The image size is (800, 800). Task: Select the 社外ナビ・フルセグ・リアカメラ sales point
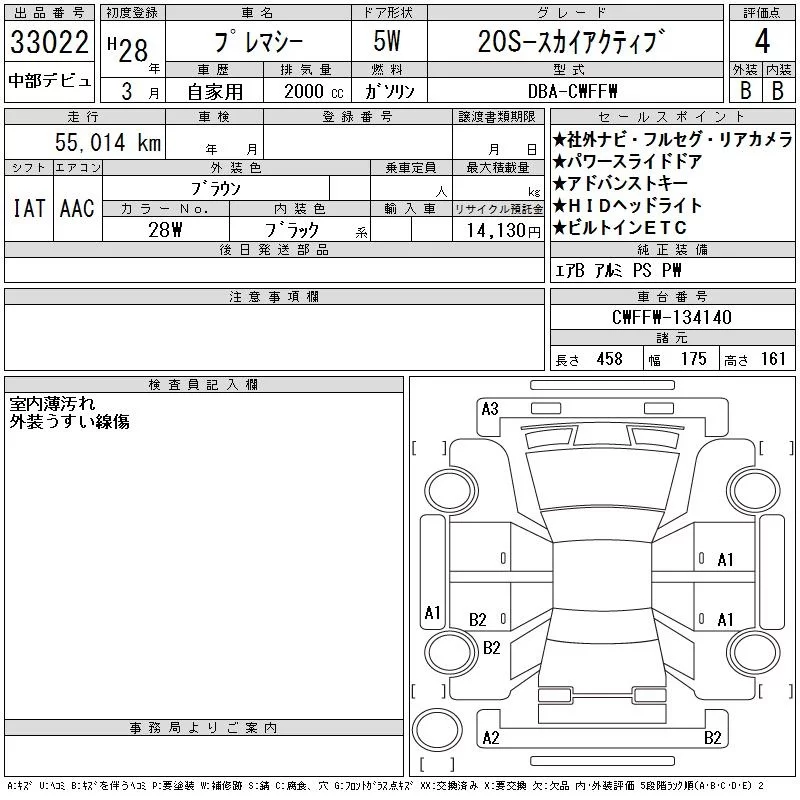(x=672, y=139)
